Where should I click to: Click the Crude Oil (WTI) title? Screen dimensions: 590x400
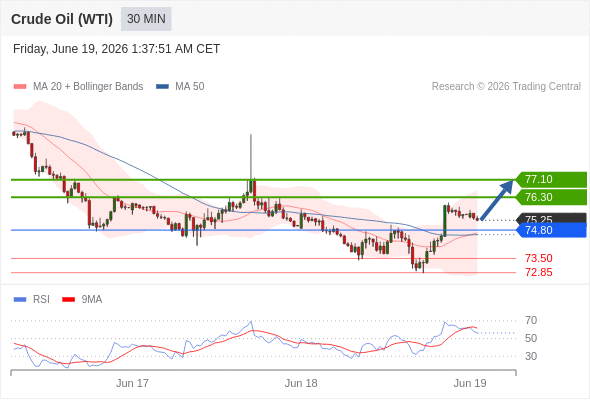[62, 19]
